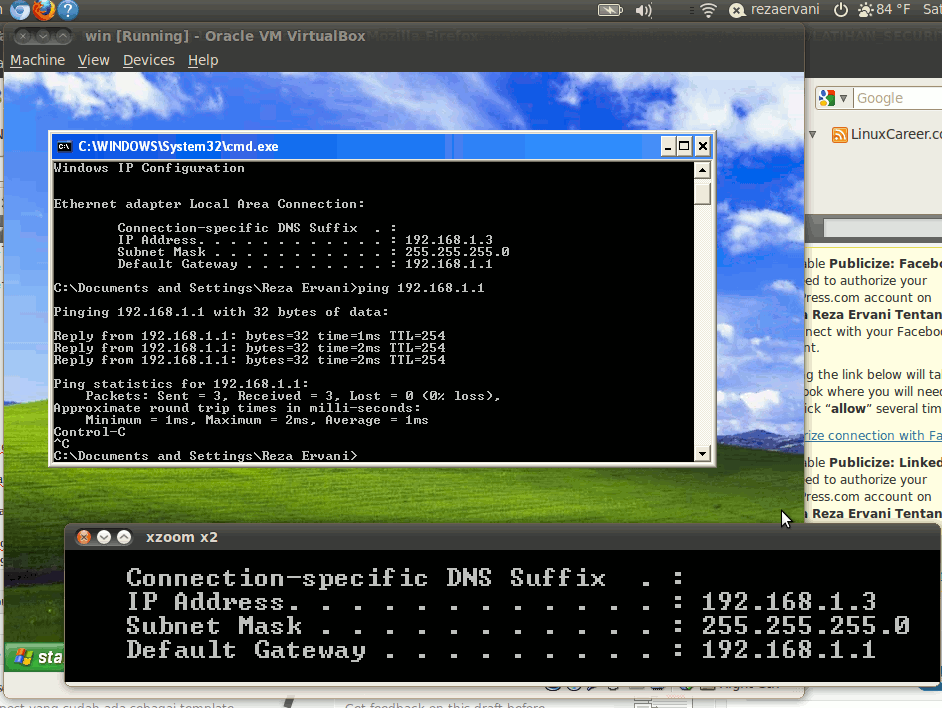This screenshot has width=942, height=708.
Task: Close the xzoom x2 window
Action: click(x=84, y=537)
